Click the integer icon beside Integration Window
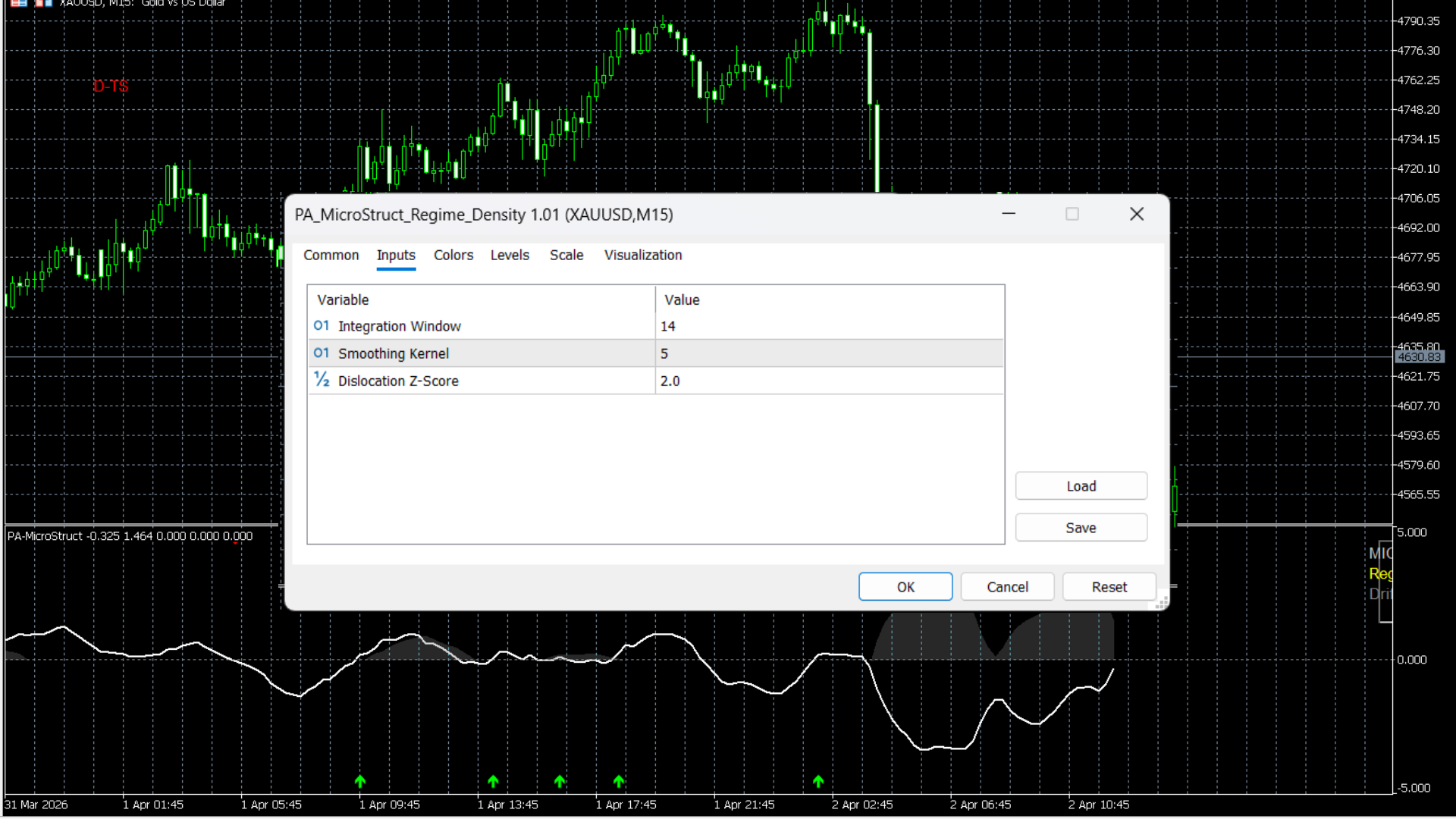1456x819 pixels. click(x=321, y=326)
